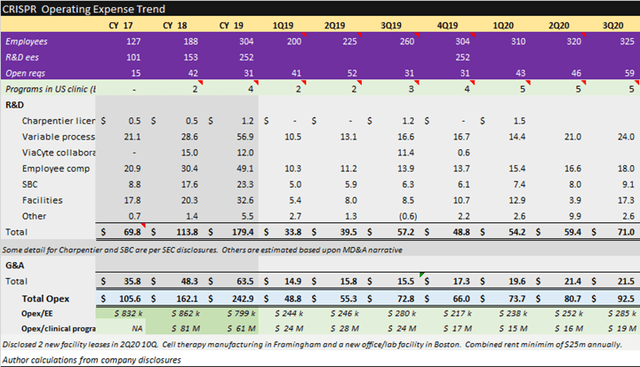This screenshot has width=640, height=367.
Task: Select the Total Opex row label
Action: coord(45,298)
